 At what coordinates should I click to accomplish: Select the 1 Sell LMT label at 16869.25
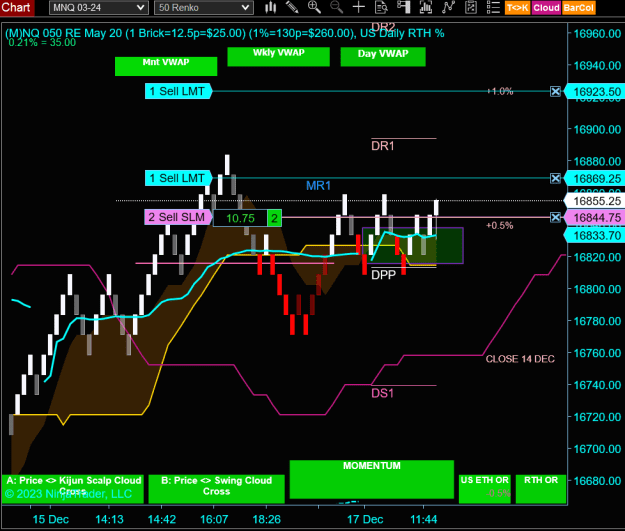[x=178, y=178]
